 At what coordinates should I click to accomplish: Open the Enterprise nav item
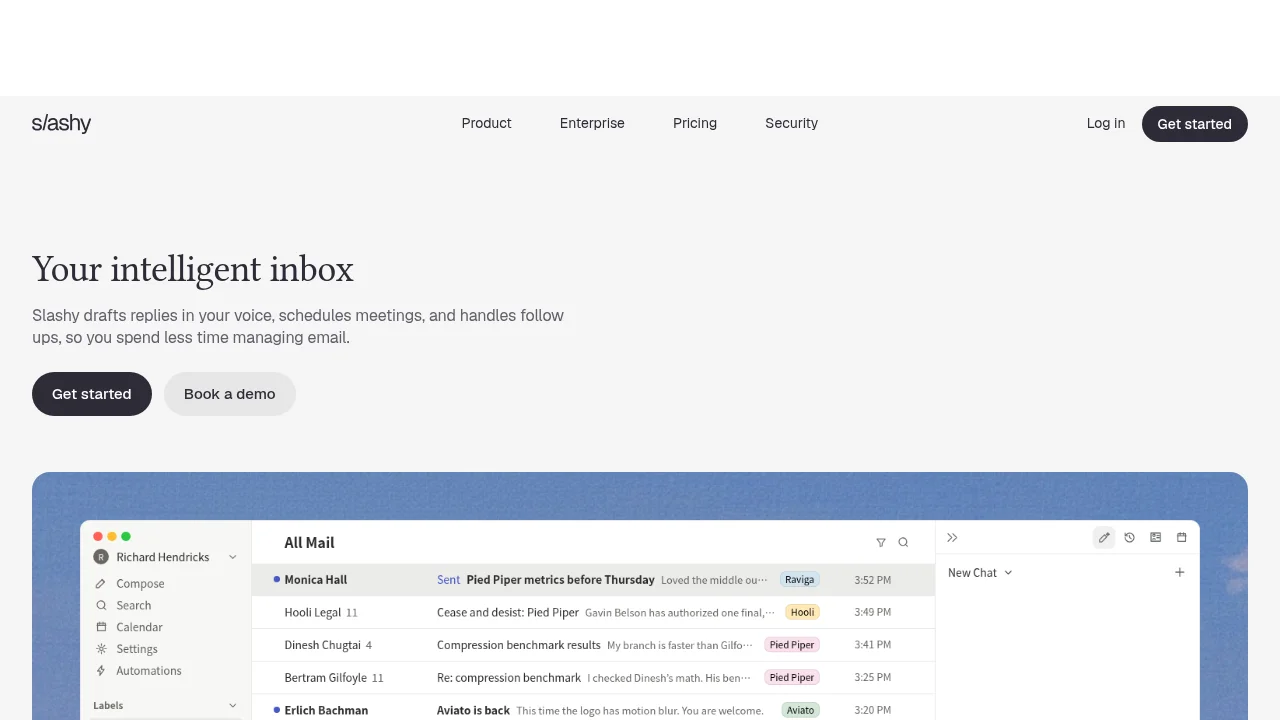(592, 123)
